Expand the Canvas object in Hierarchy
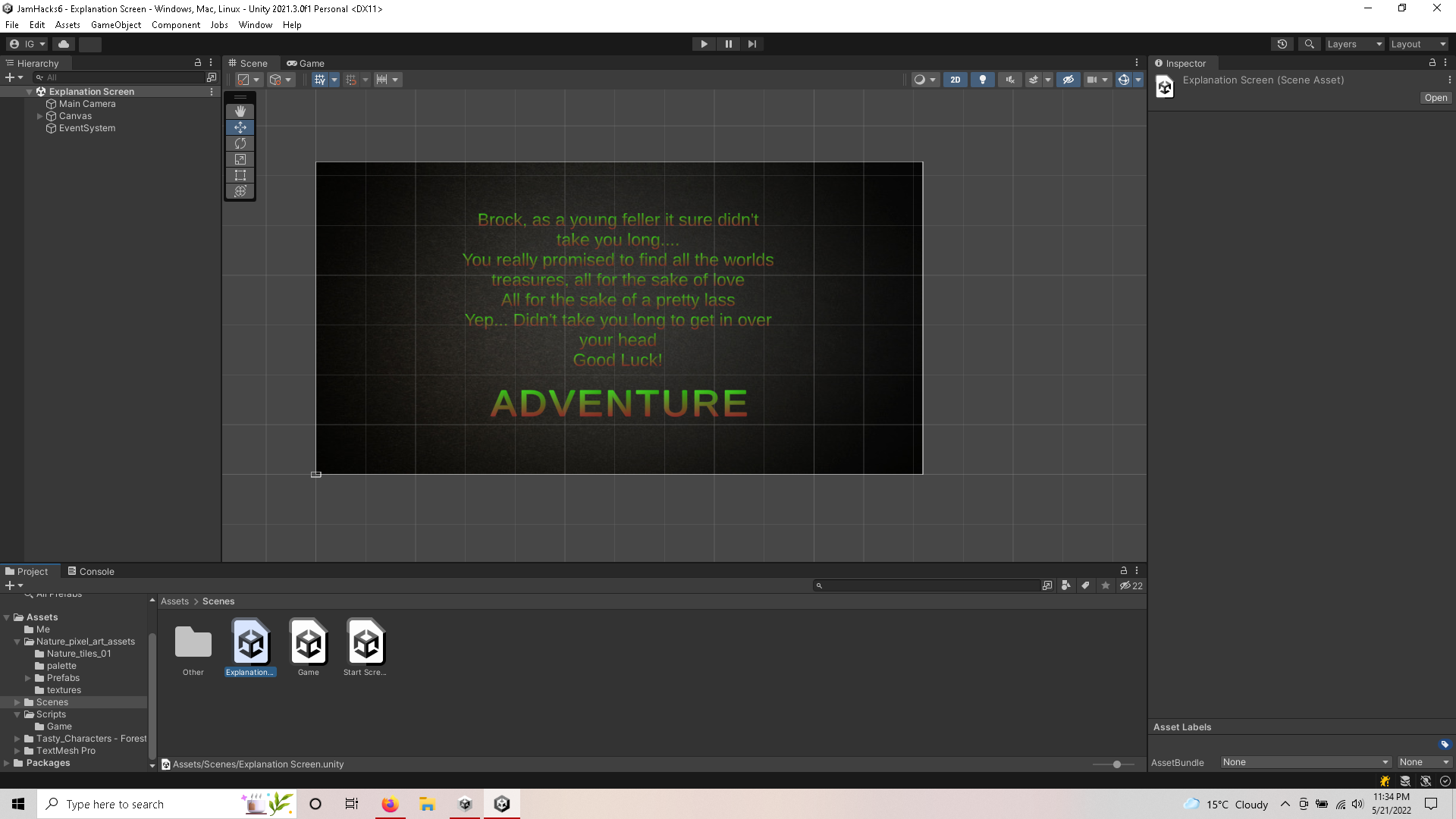 pyautogui.click(x=40, y=116)
